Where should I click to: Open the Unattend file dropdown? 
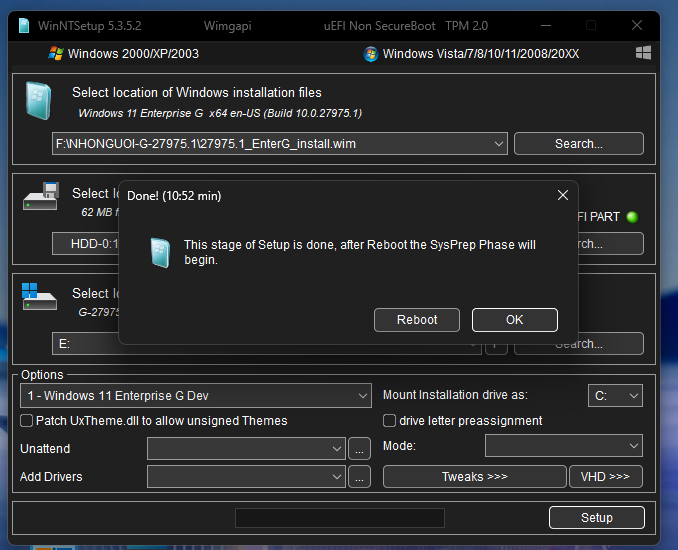tap(246, 448)
